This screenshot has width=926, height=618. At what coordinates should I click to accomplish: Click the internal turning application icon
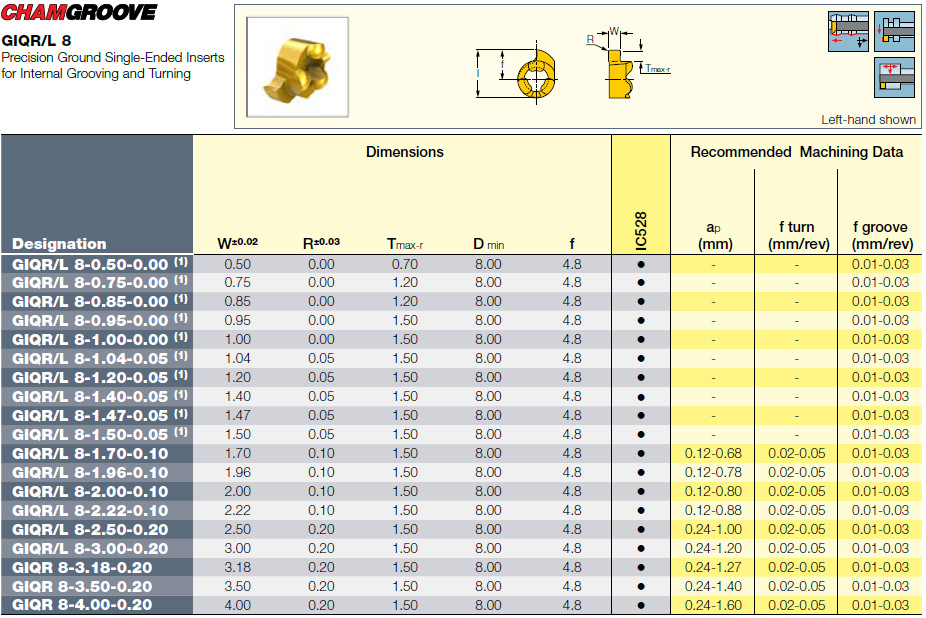(x=848, y=31)
